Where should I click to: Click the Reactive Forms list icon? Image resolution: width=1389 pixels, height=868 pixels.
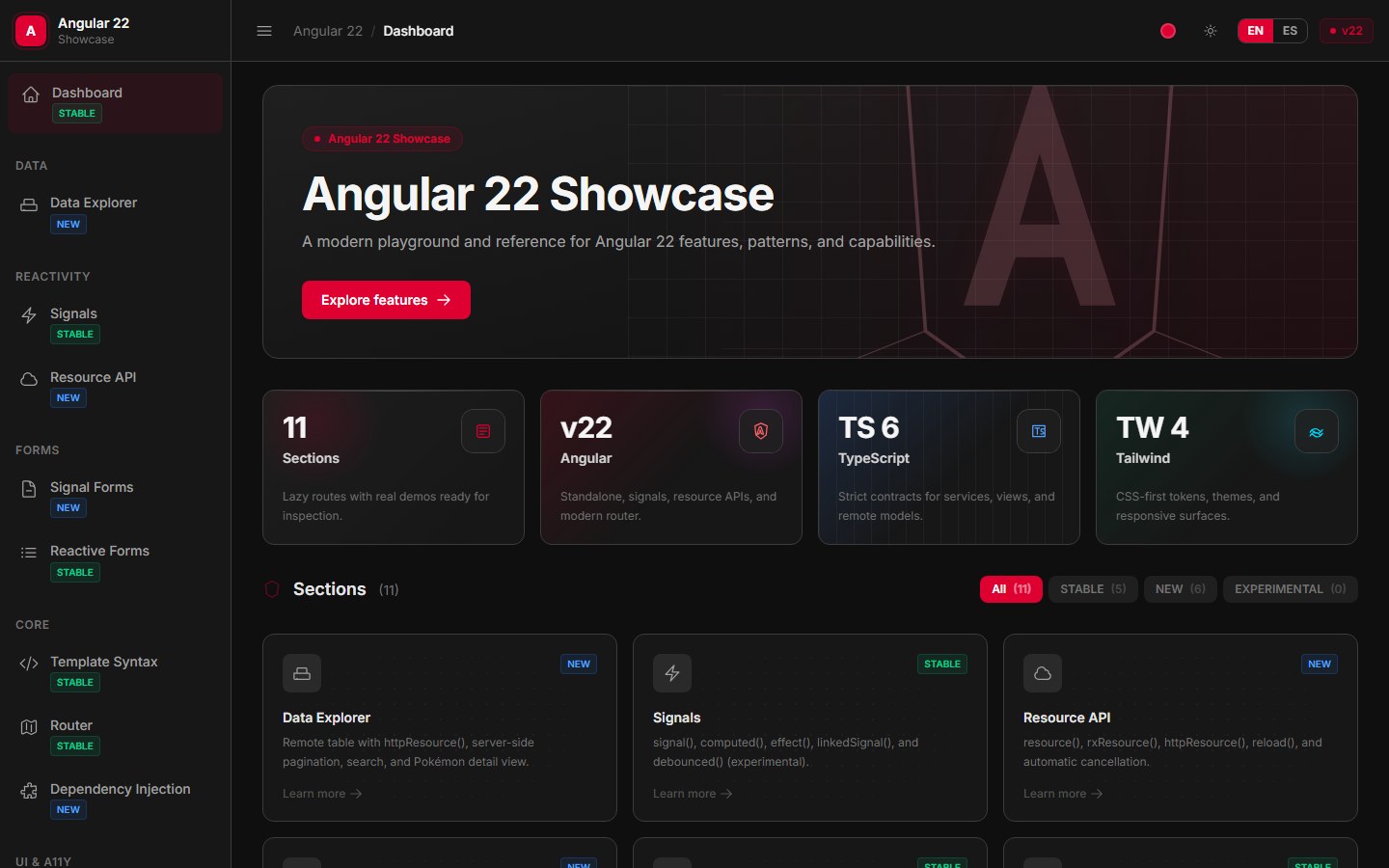[x=29, y=553]
